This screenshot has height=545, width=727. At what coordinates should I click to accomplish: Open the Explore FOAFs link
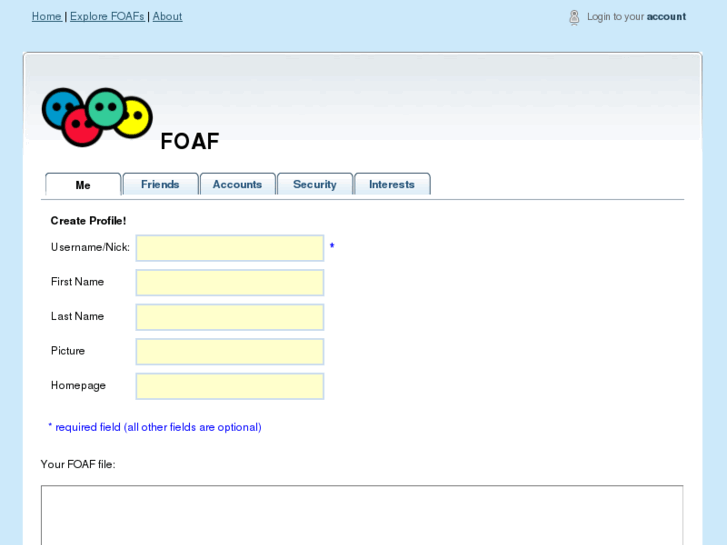[x=107, y=16]
